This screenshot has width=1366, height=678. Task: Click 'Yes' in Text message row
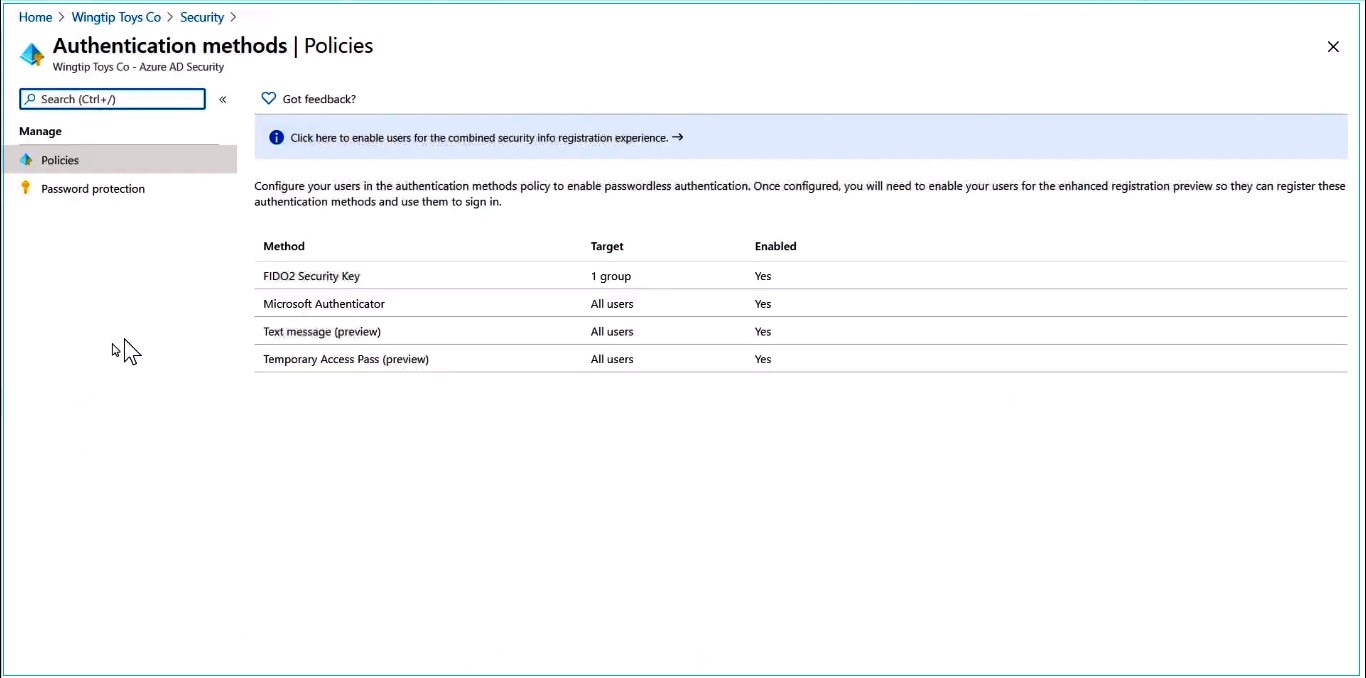coord(763,332)
